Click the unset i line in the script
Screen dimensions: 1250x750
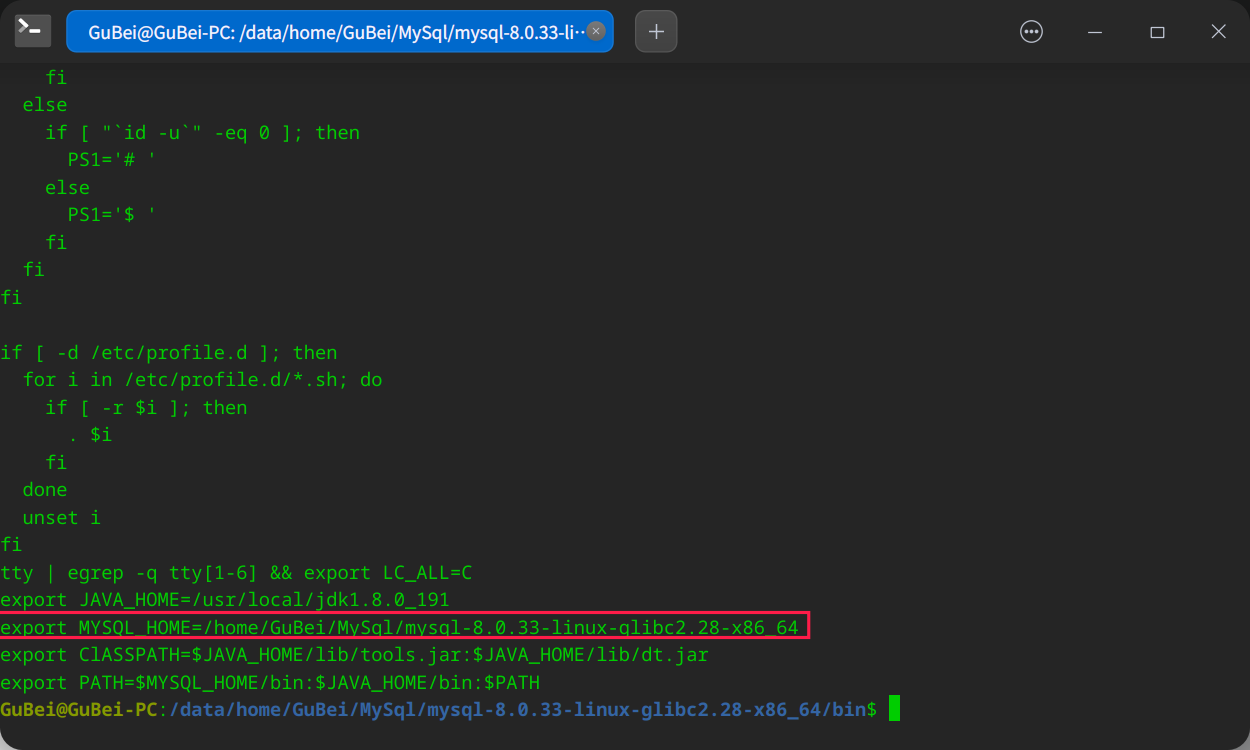60,517
